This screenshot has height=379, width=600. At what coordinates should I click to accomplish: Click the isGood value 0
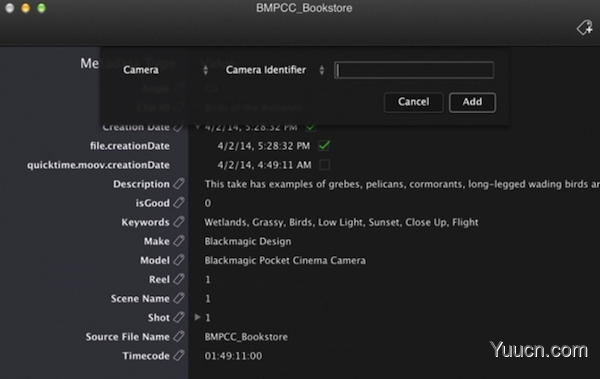pos(207,203)
